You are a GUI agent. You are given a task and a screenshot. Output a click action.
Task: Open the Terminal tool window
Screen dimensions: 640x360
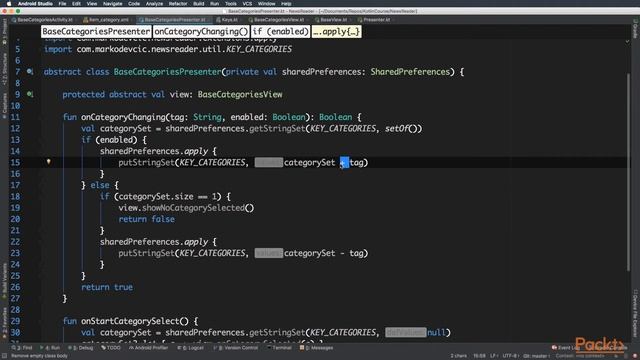click(279, 348)
